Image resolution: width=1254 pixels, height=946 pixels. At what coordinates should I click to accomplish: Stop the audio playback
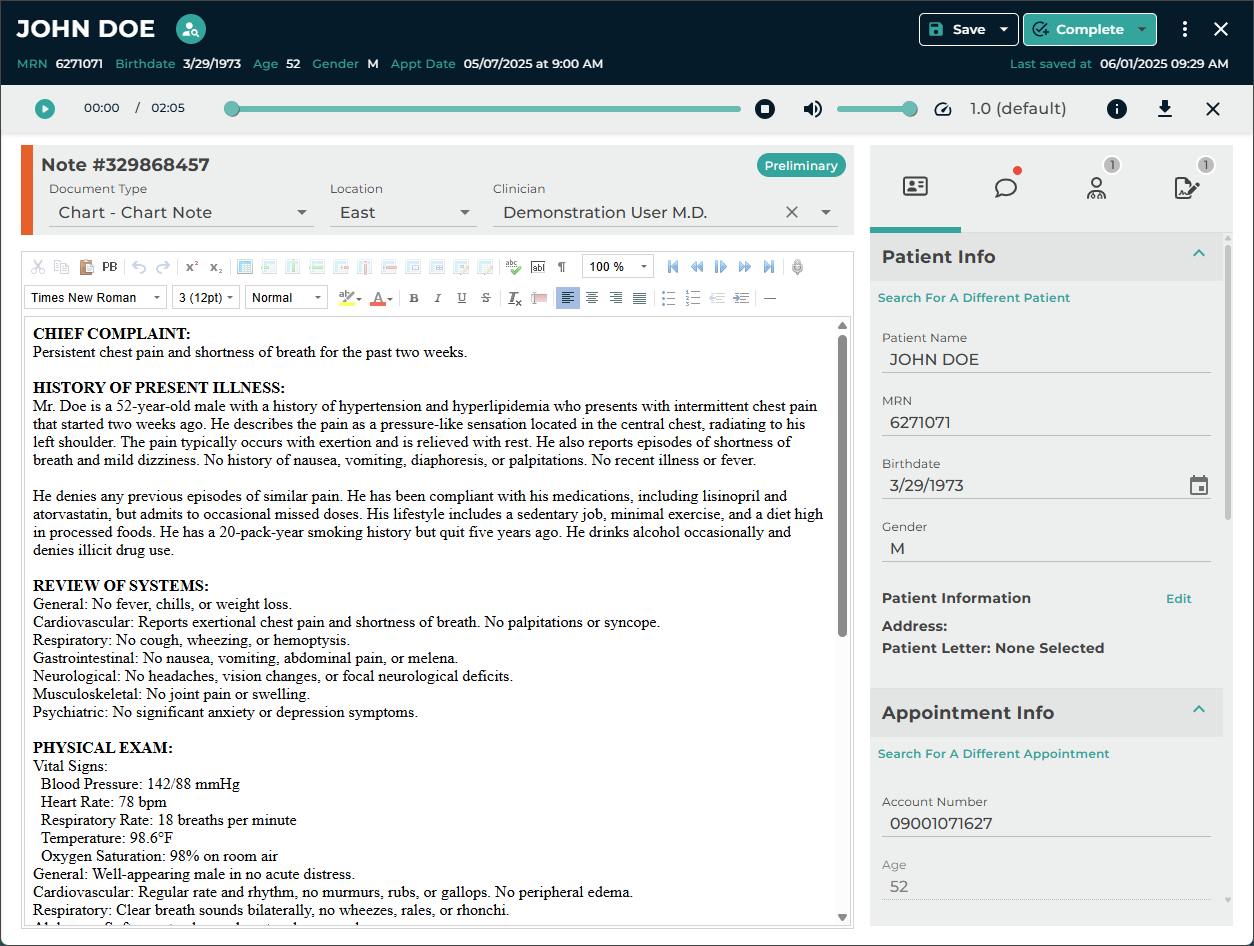(765, 109)
